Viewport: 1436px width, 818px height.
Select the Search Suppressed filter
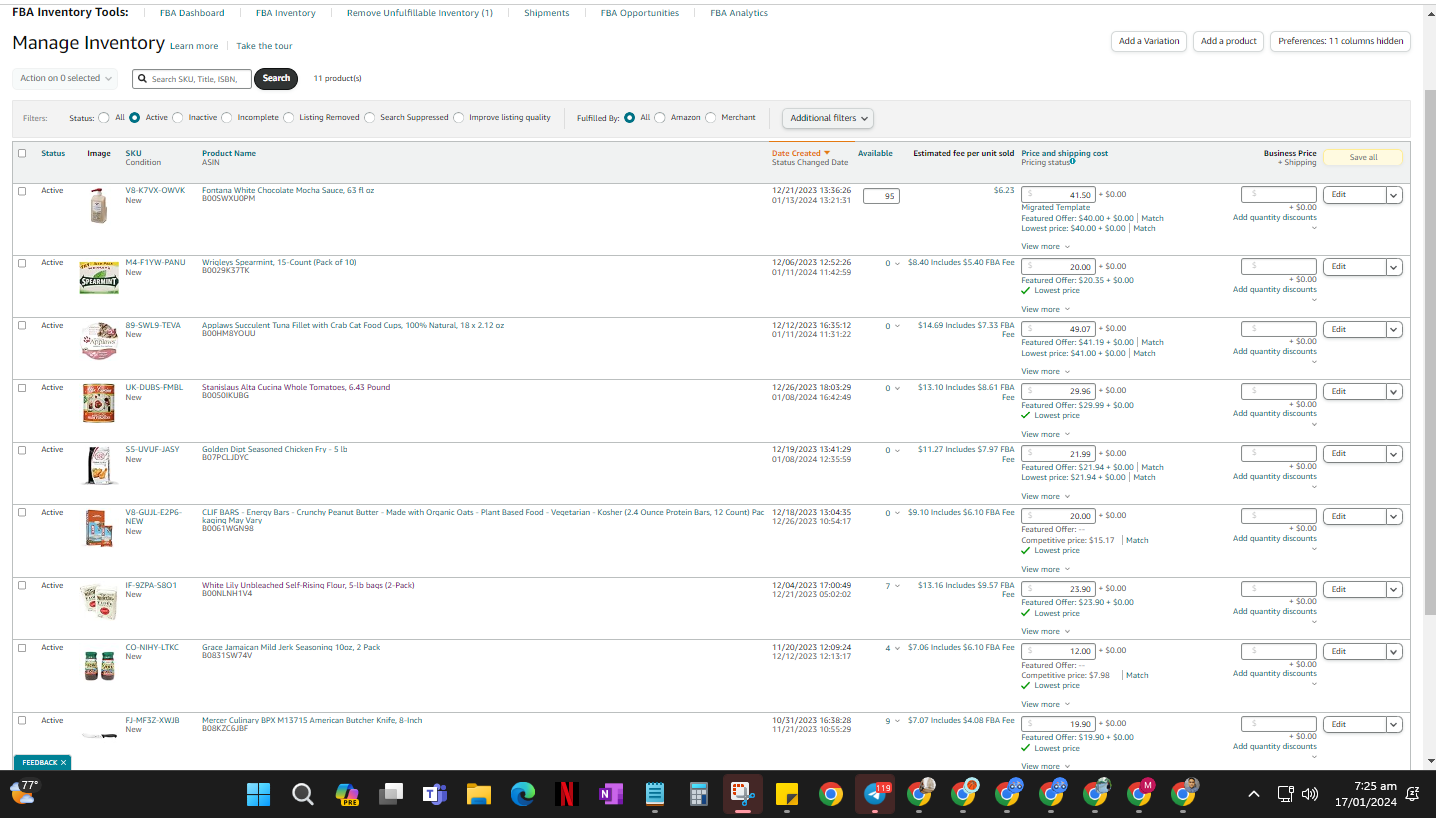tap(370, 118)
